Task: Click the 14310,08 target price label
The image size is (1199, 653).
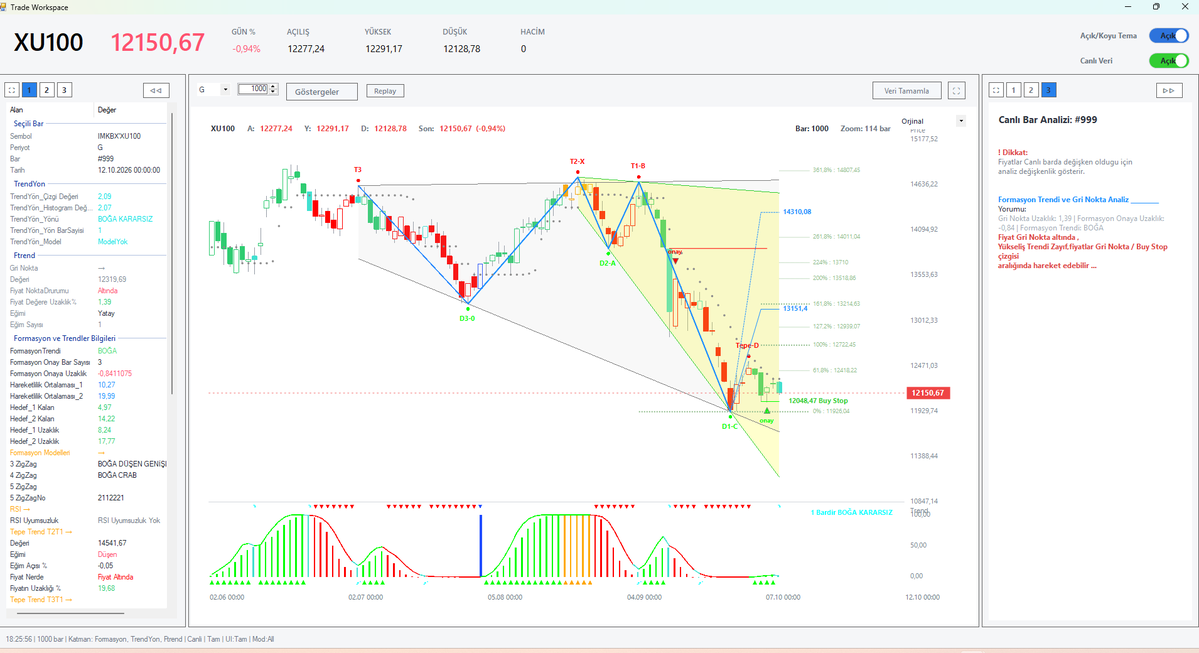Action: pos(797,212)
